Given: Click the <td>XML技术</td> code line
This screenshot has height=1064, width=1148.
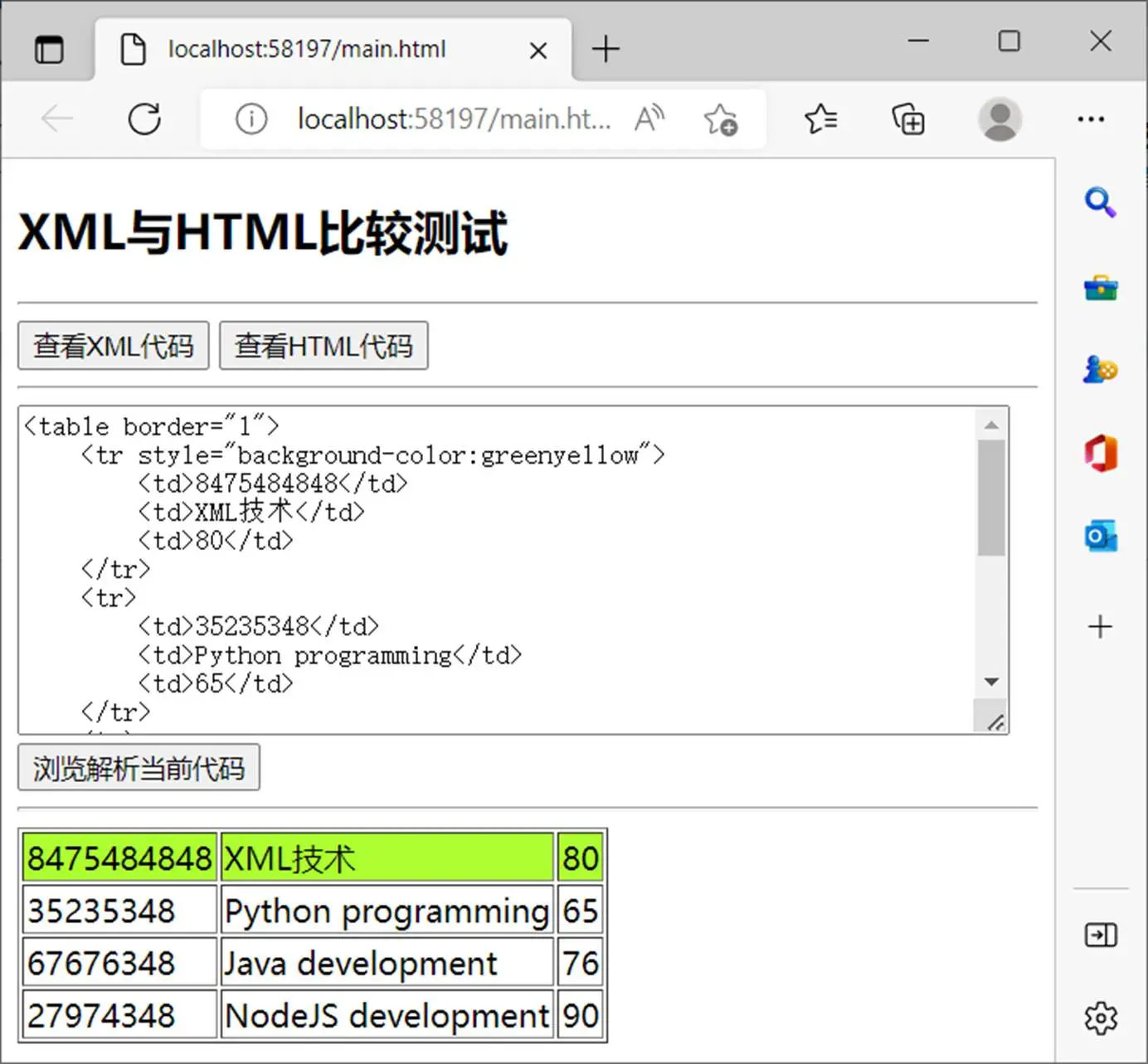Looking at the screenshot, I should 251,512.
